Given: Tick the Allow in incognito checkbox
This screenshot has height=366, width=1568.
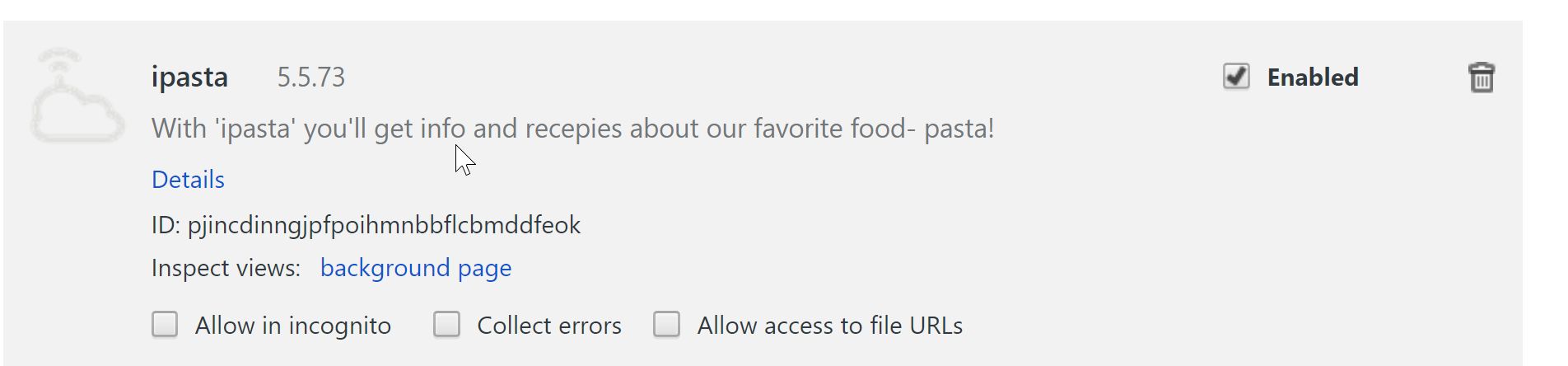Looking at the screenshot, I should point(165,325).
